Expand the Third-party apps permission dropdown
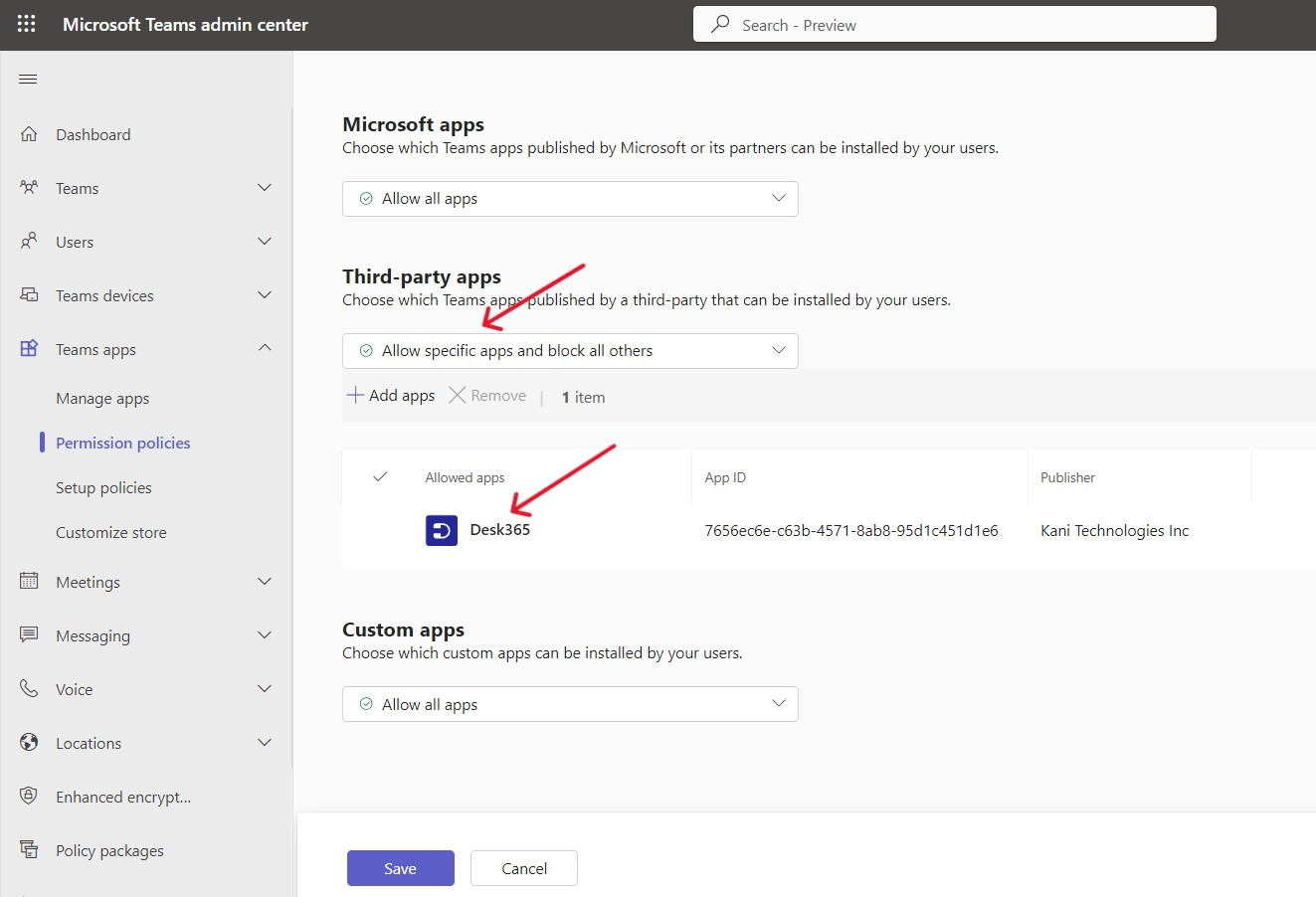1316x897 pixels. point(570,350)
